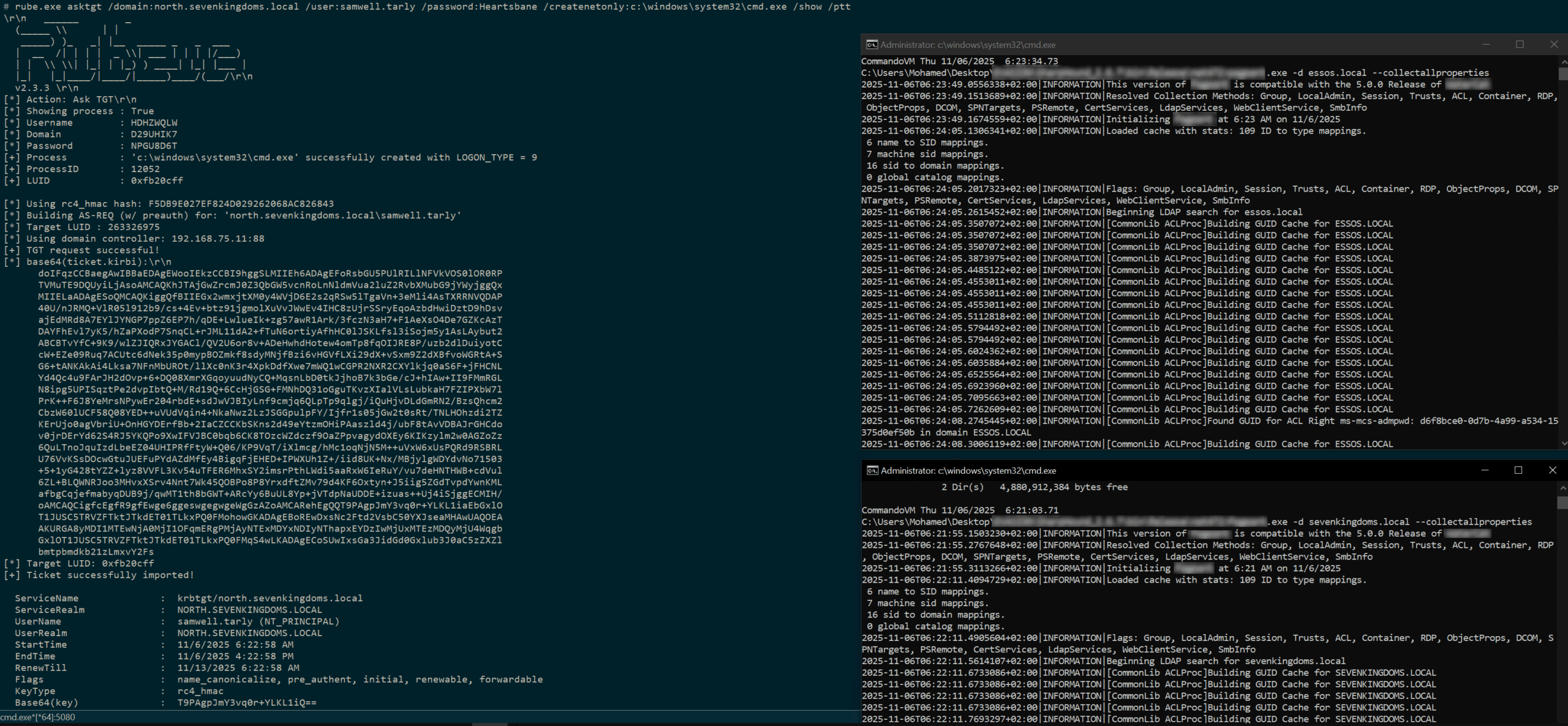Click scrollbar thumb in essos.local window

[1563, 74]
